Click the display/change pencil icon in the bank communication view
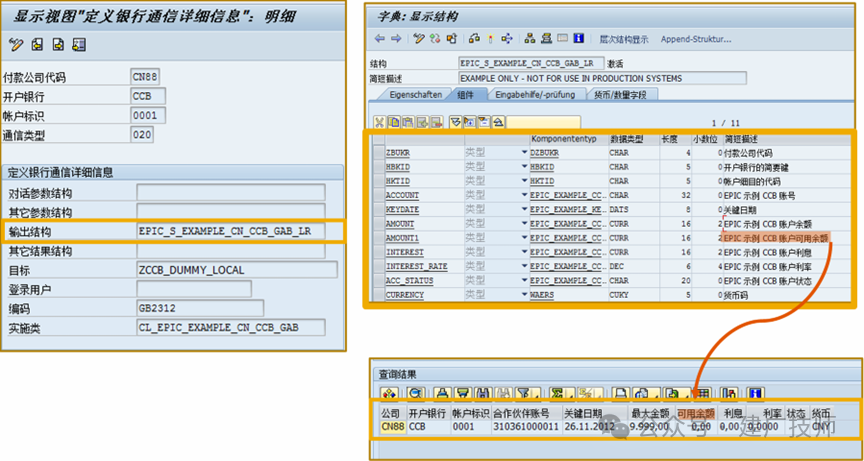864x461 pixels. 17,45
